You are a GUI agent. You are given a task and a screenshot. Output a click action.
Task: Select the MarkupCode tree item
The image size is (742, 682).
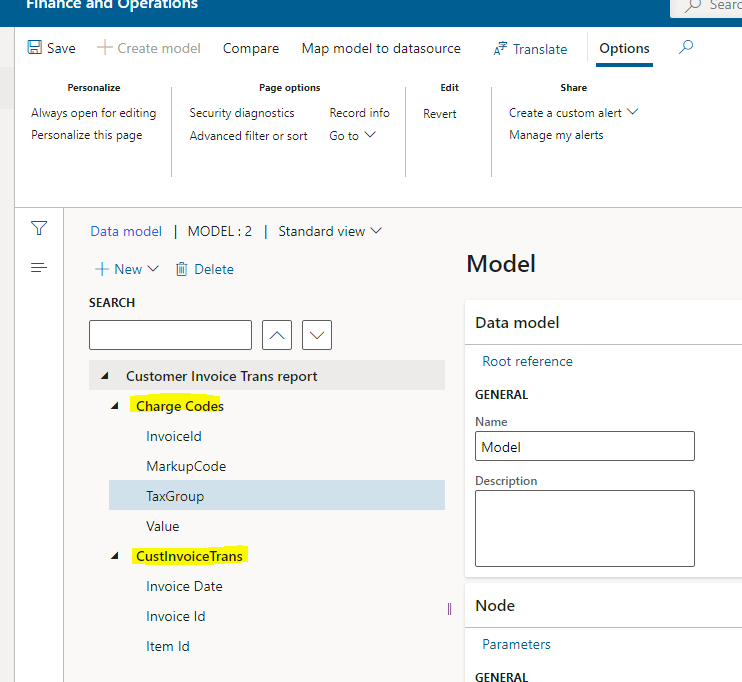tap(186, 466)
